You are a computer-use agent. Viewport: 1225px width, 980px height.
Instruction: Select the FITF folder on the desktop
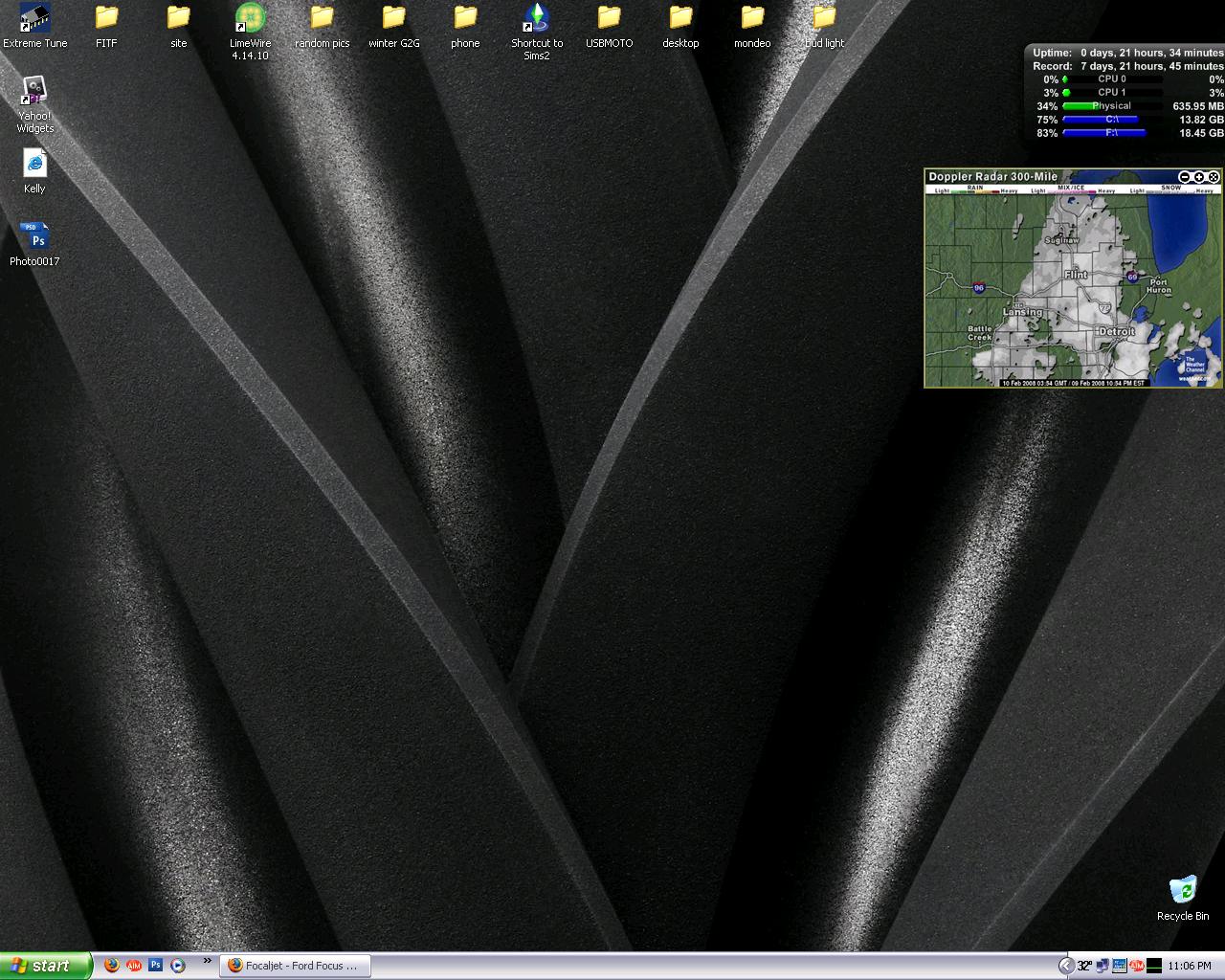tap(106, 26)
